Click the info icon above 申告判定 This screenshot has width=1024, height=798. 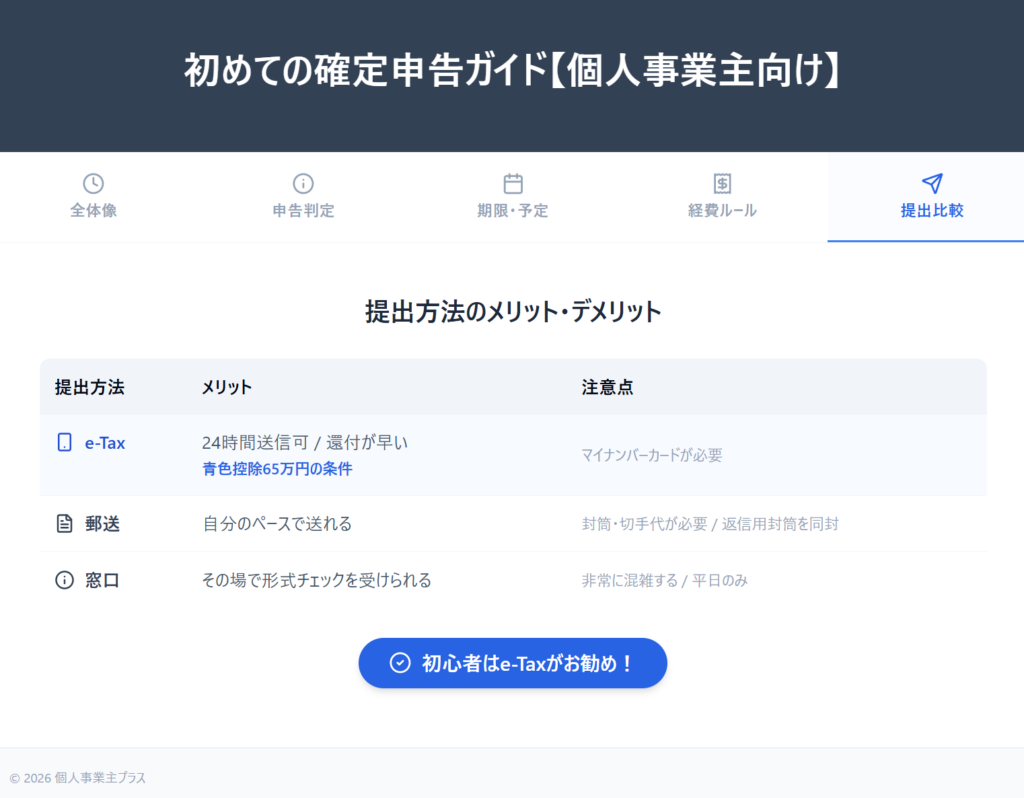[x=302, y=183]
